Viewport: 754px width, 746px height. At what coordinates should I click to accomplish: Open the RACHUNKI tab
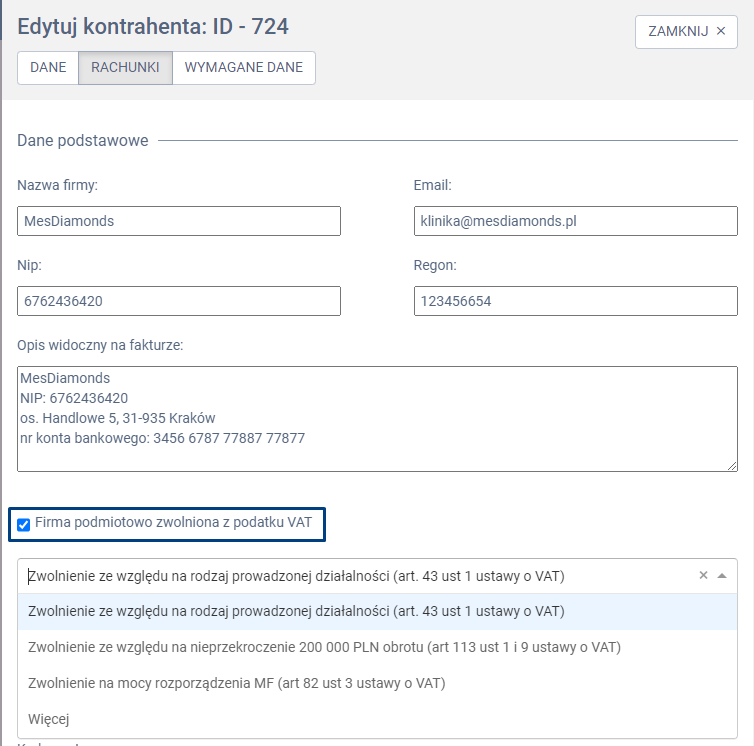pyautogui.click(x=125, y=68)
